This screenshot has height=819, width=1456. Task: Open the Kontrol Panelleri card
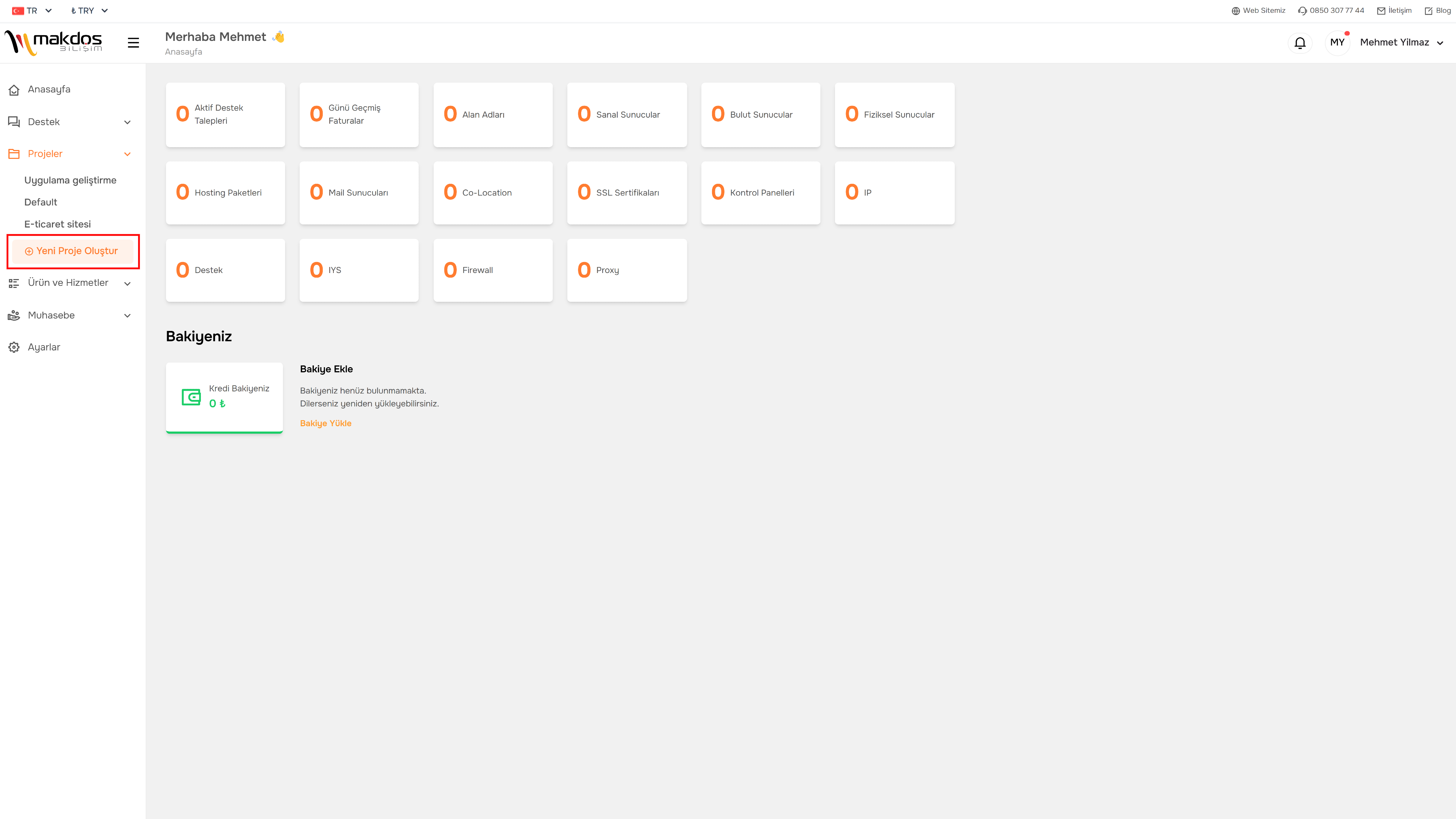click(x=761, y=193)
